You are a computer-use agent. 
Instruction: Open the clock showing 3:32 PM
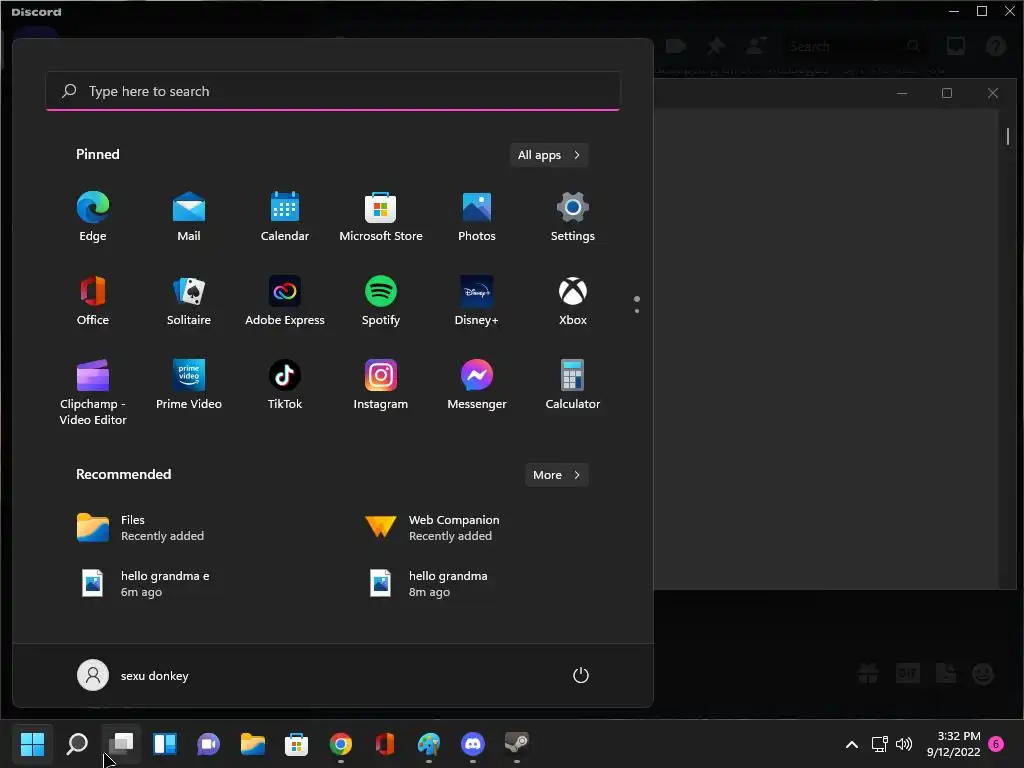[953, 744]
